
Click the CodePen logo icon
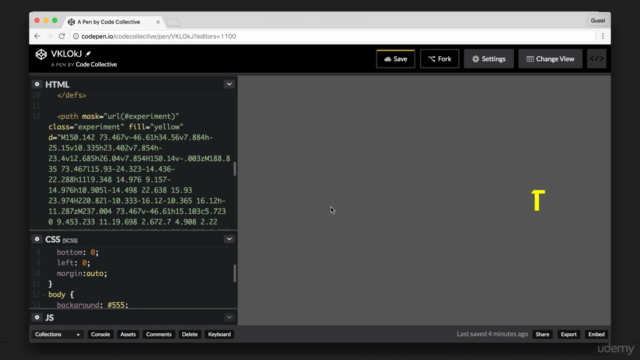pyautogui.click(x=41, y=54)
